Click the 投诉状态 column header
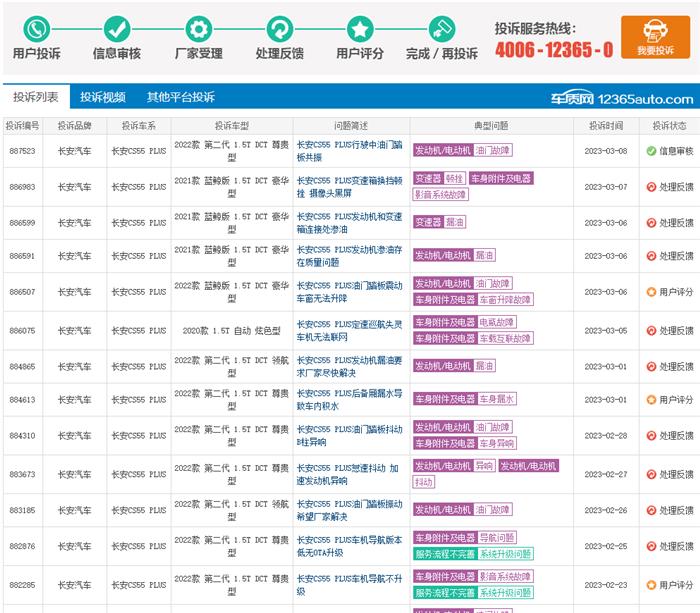Screen dimensions: 700x613 (x=669, y=126)
